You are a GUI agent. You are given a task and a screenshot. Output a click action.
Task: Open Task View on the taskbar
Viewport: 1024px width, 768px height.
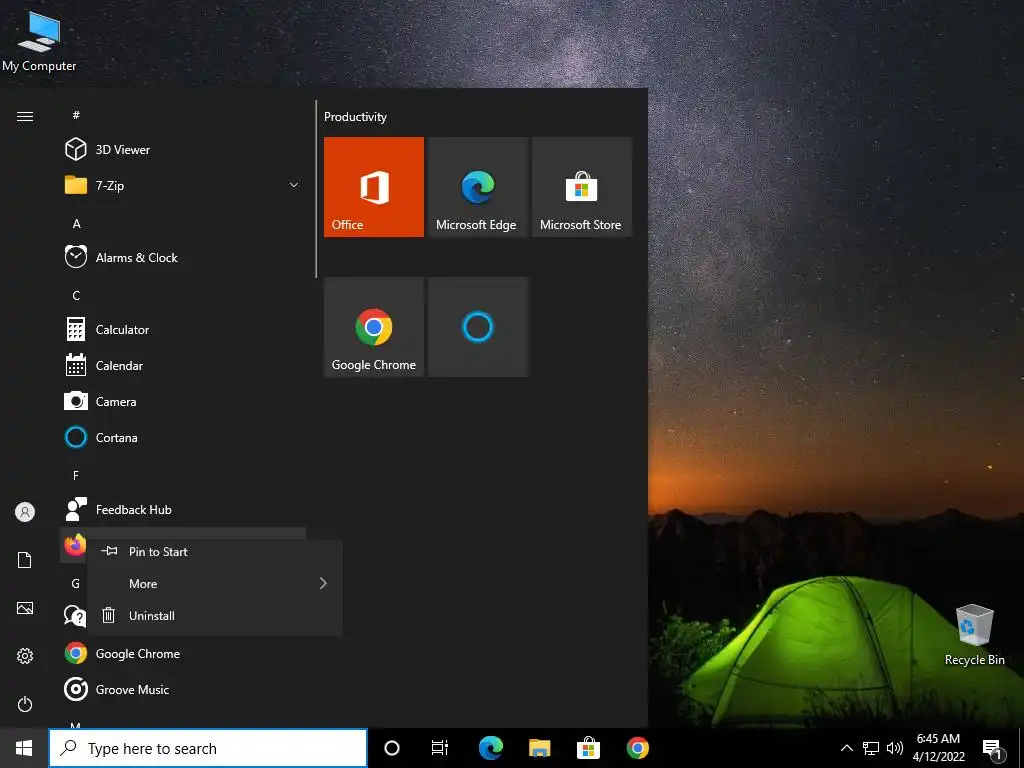click(x=440, y=748)
